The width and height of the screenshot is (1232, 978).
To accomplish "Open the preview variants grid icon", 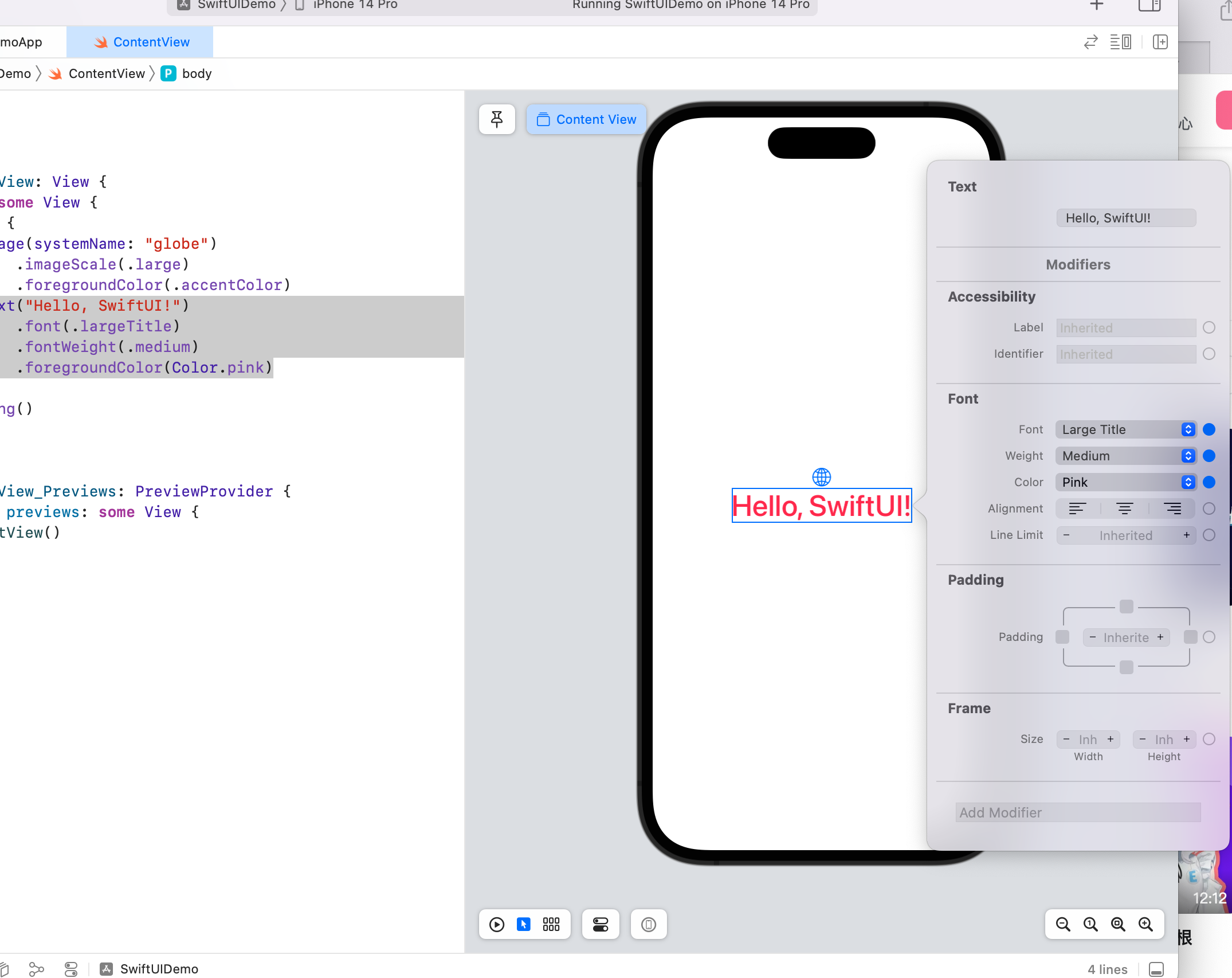I will click(x=551, y=924).
